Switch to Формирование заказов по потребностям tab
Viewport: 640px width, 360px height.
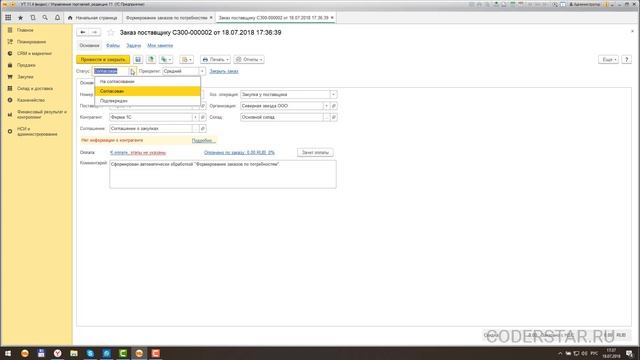[x=166, y=18]
